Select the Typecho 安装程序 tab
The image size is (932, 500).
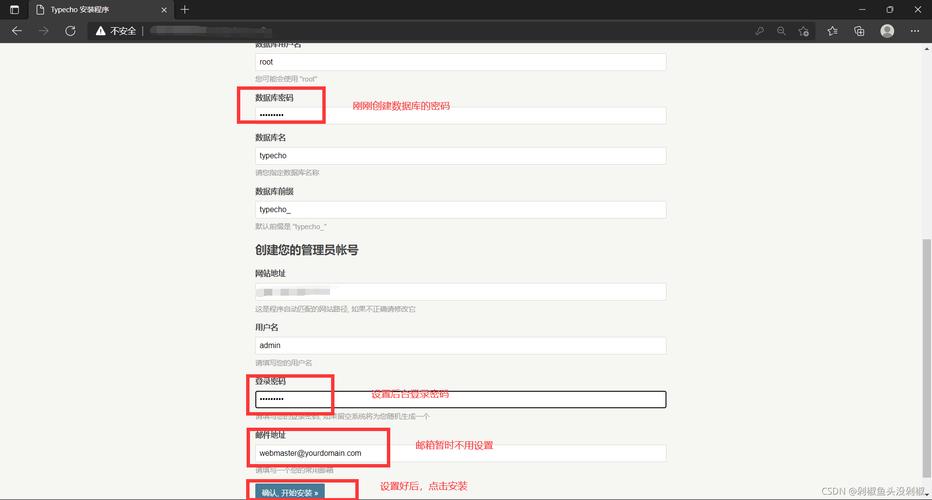pyautogui.click(x=101, y=10)
